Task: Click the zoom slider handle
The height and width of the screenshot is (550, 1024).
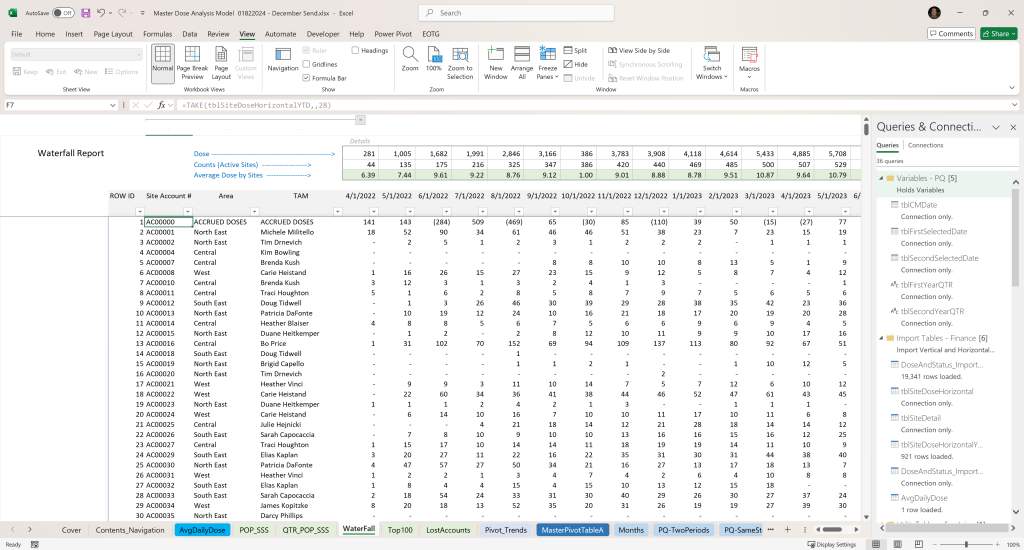Action: coord(966,544)
